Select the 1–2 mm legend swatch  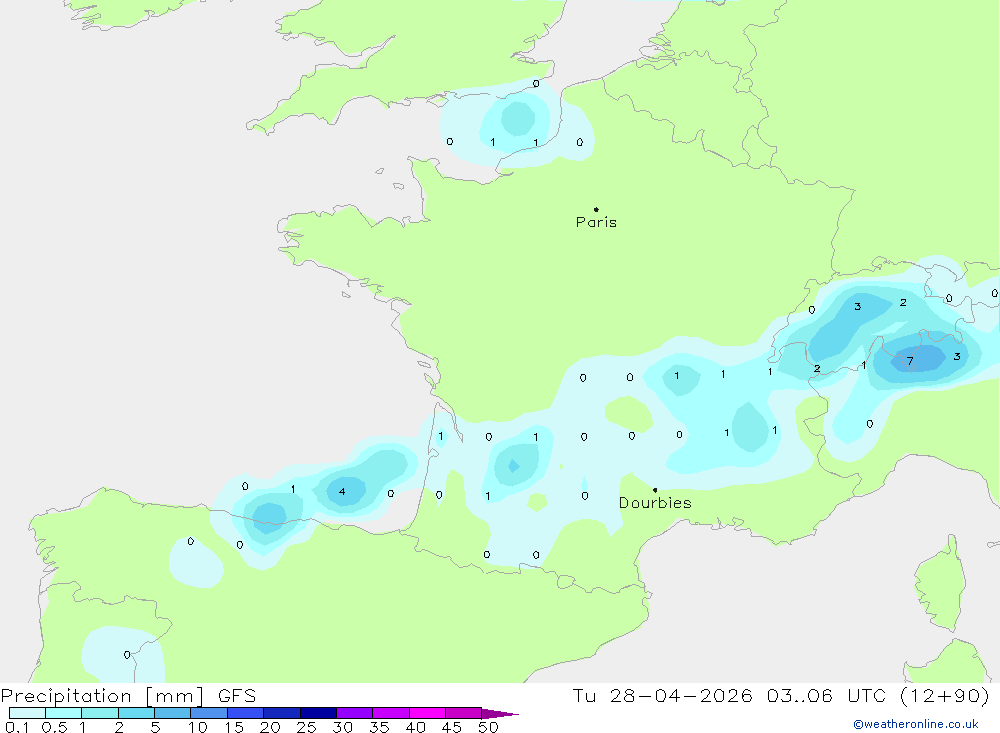99,713
